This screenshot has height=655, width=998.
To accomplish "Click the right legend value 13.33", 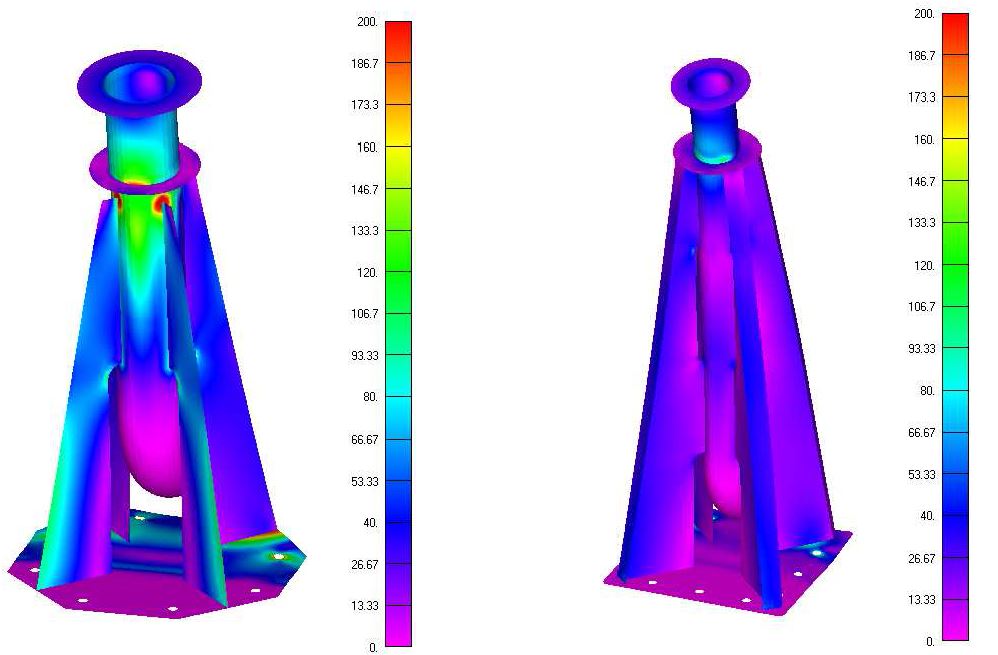I will [x=921, y=599].
